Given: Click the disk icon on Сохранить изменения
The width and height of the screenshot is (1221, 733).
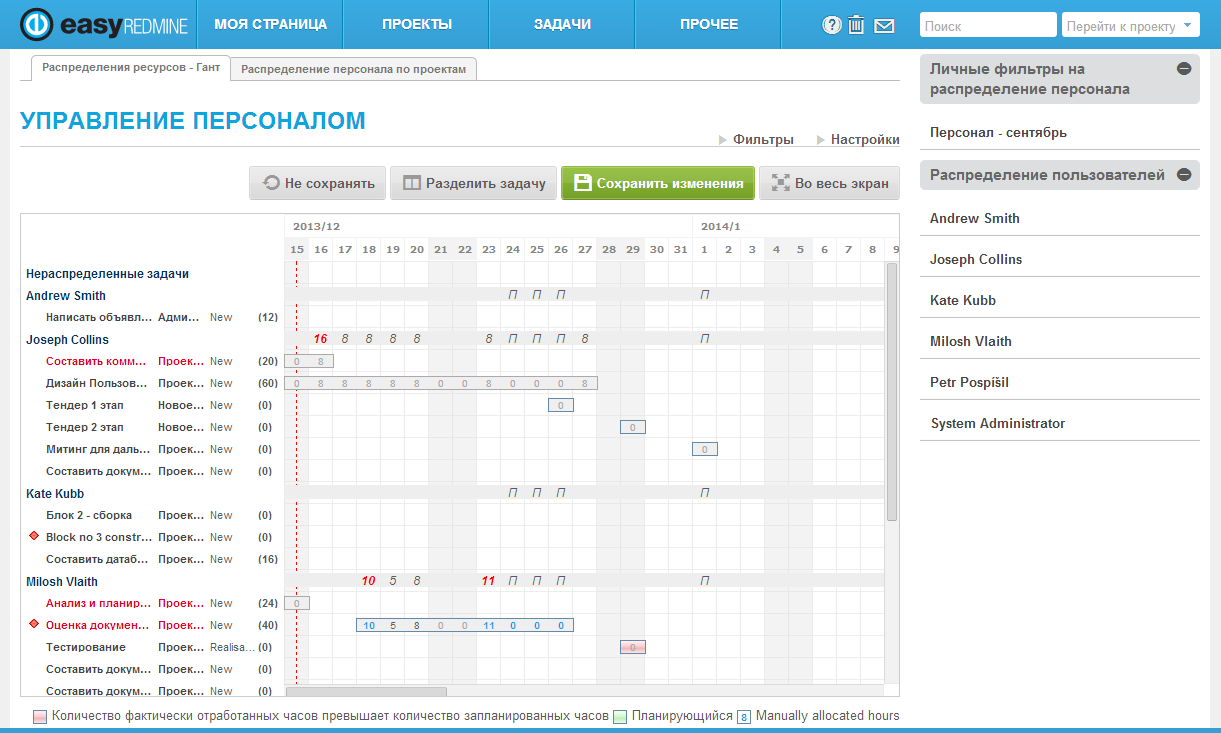Looking at the screenshot, I should pyautogui.click(x=585, y=183).
